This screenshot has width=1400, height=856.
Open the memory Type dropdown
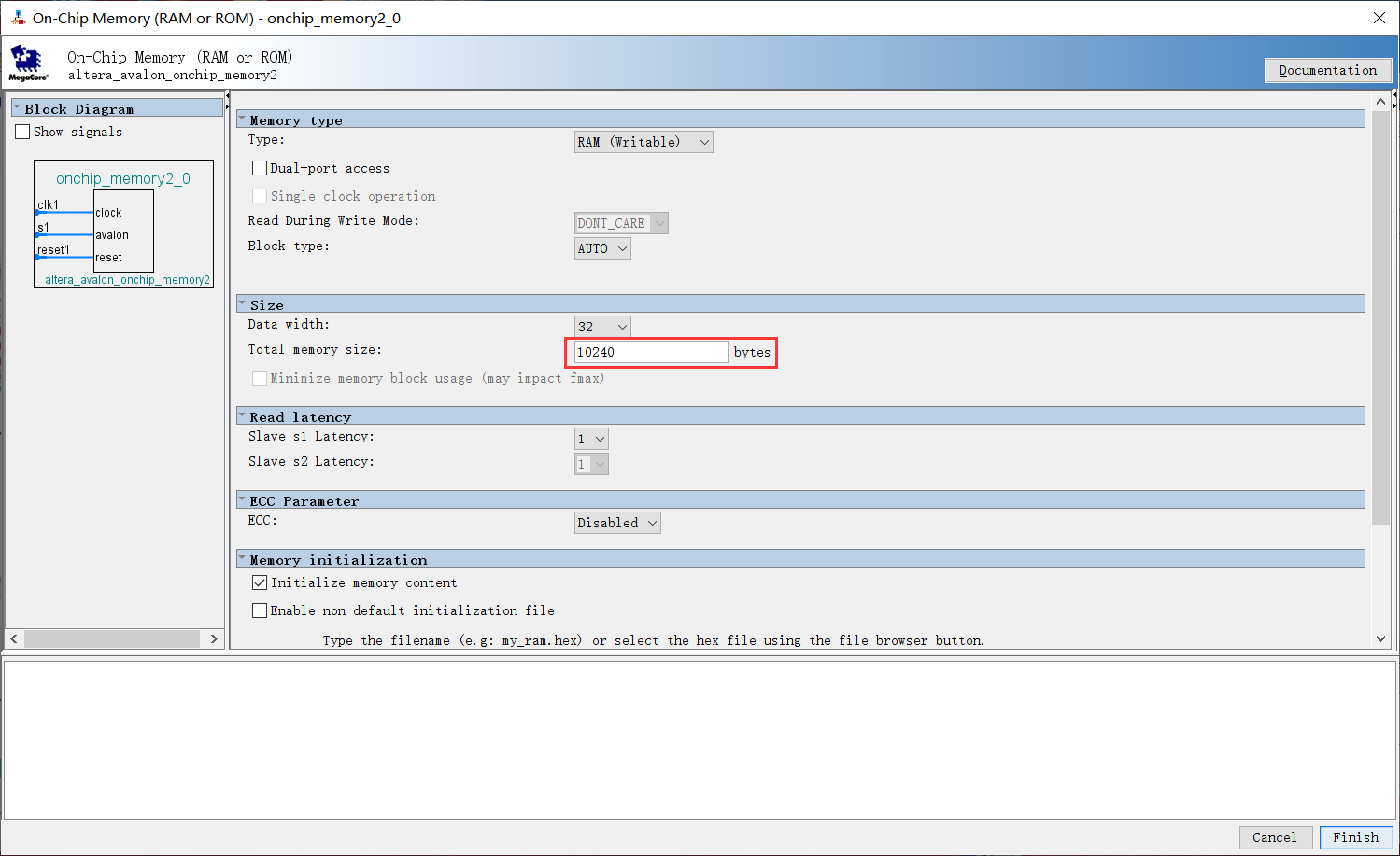coord(643,142)
